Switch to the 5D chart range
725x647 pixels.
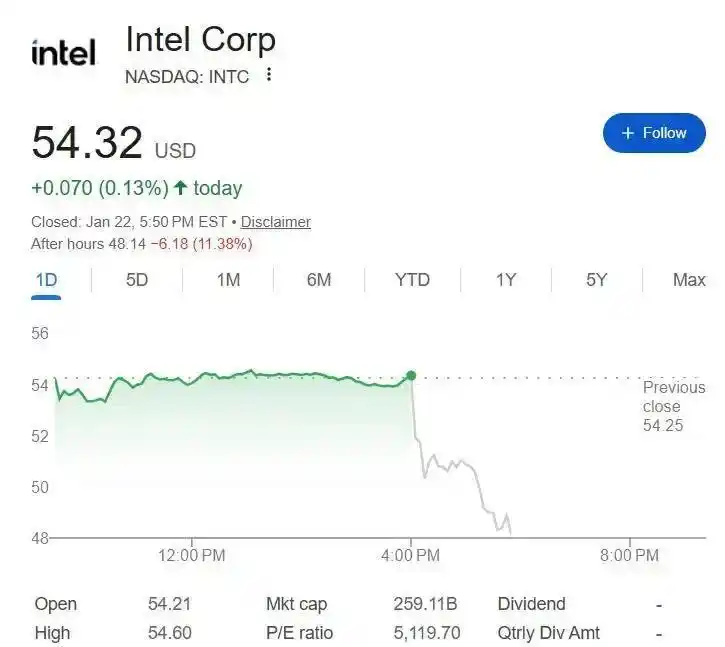pos(137,280)
